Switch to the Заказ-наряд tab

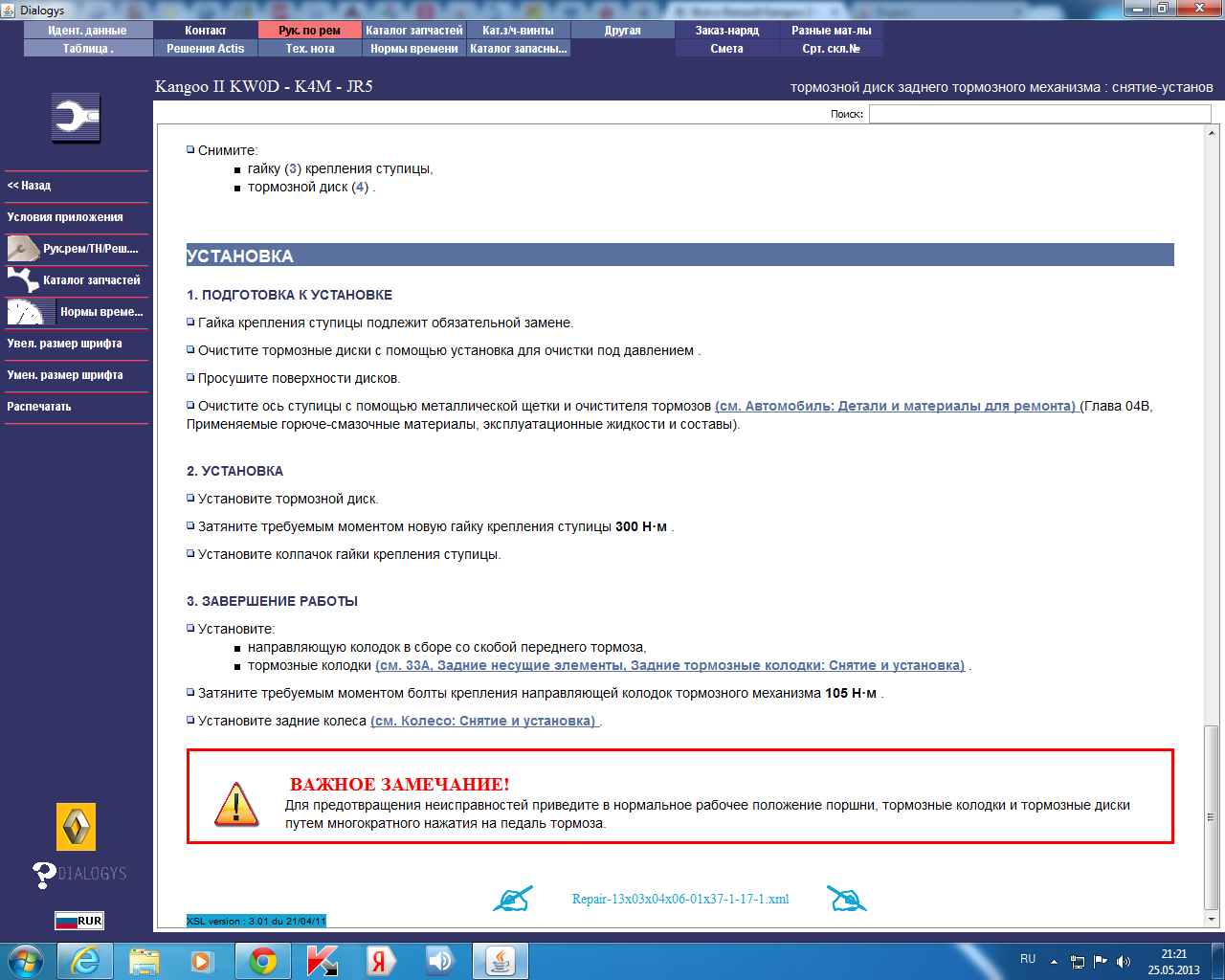coord(727,31)
